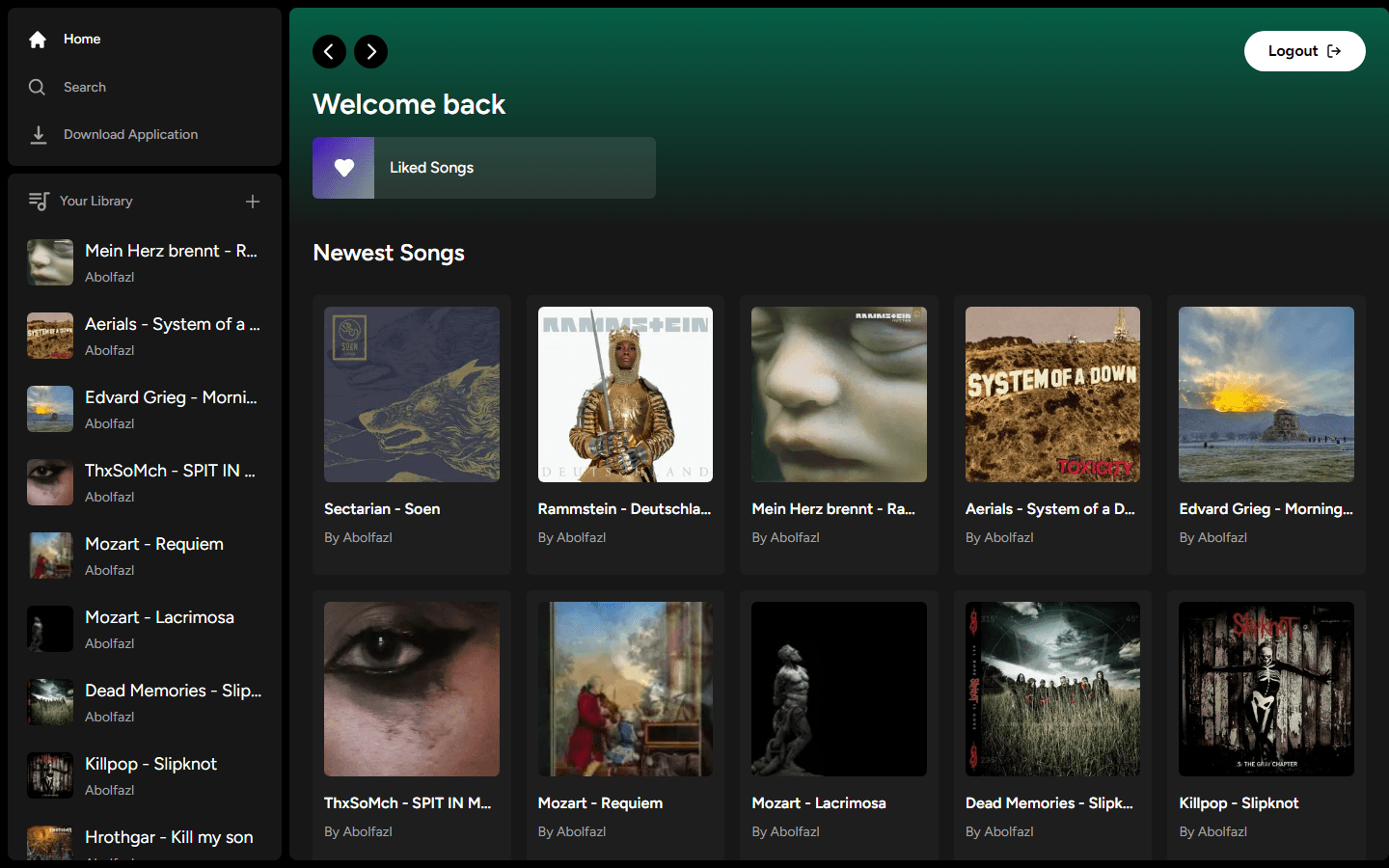Click By Abolfazl under Killpop - Slipknot card
Image resolution: width=1389 pixels, height=868 pixels.
(x=1212, y=832)
